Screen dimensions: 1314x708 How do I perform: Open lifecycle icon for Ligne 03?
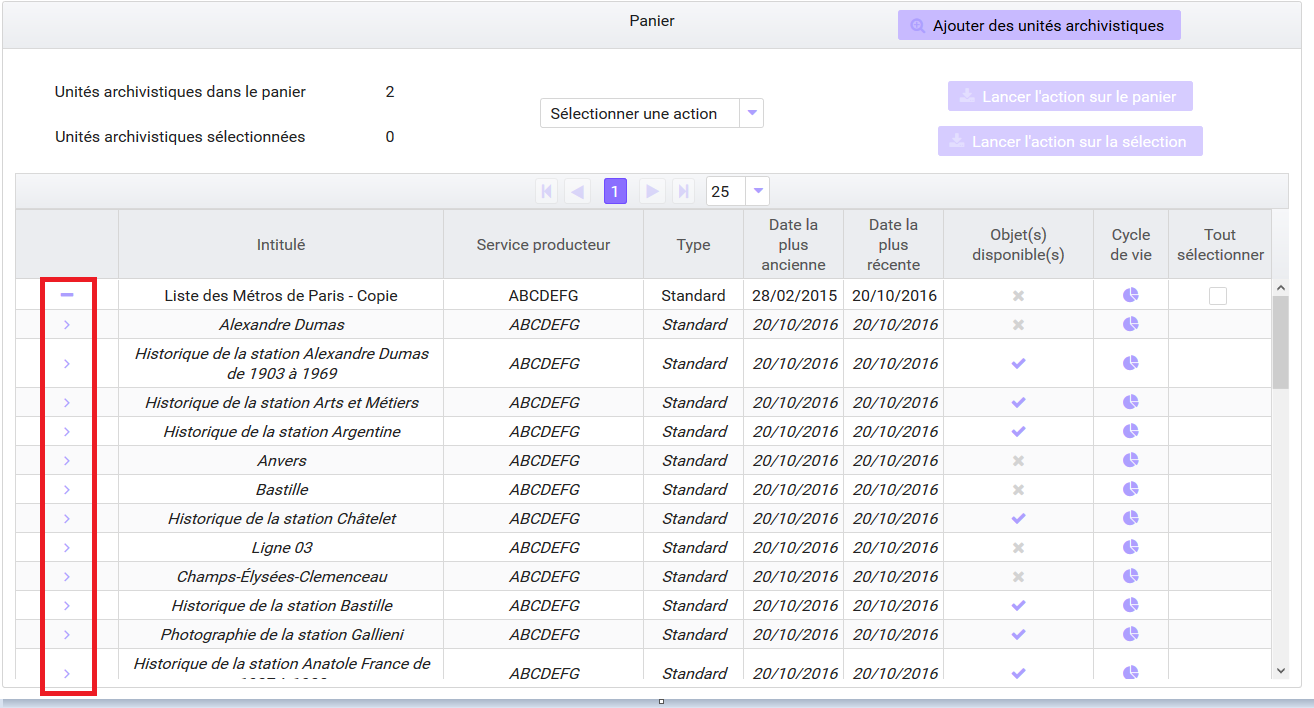coord(1131,547)
